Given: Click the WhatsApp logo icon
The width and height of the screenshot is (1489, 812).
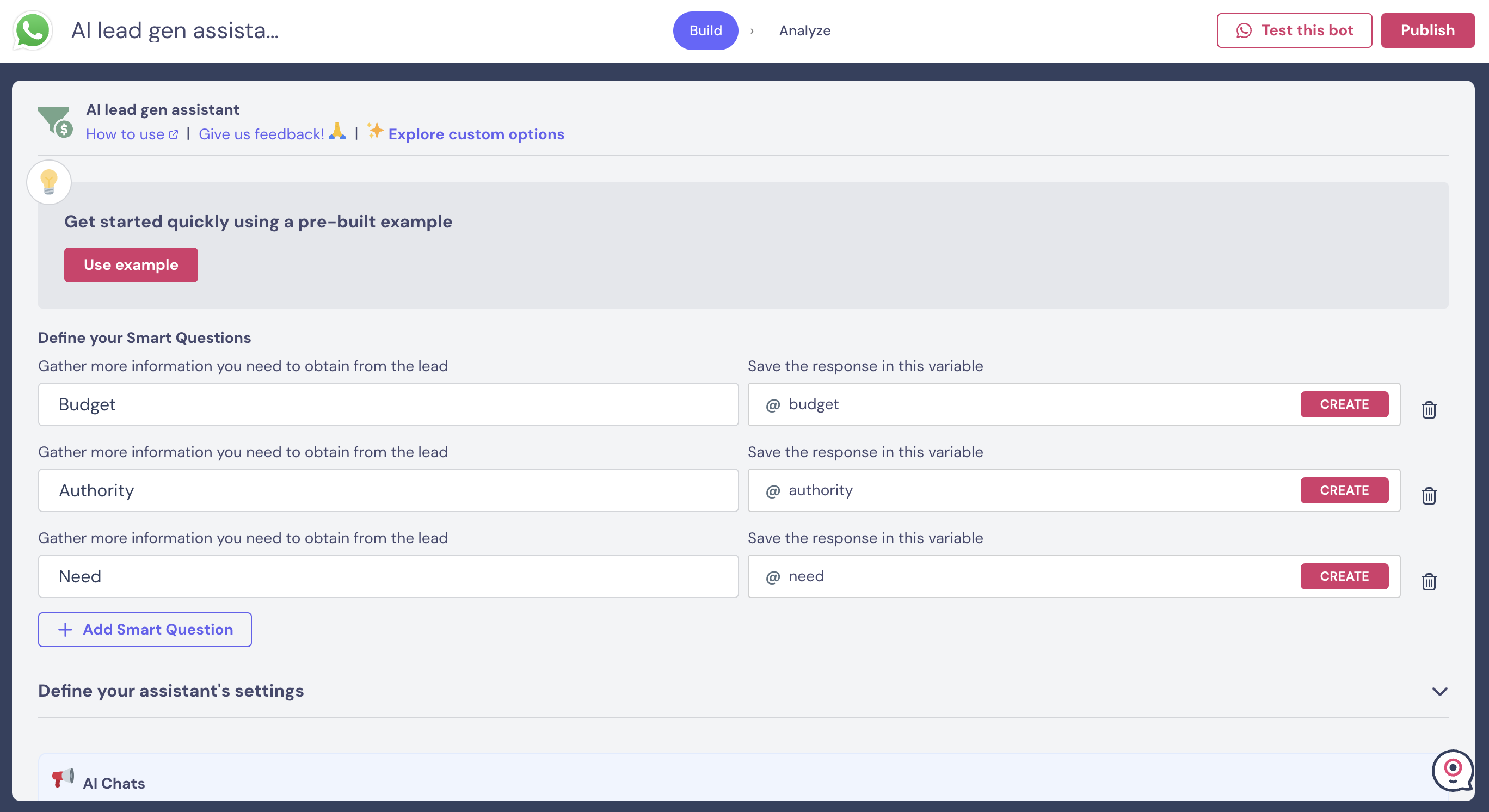Looking at the screenshot, I should [32, 30].
